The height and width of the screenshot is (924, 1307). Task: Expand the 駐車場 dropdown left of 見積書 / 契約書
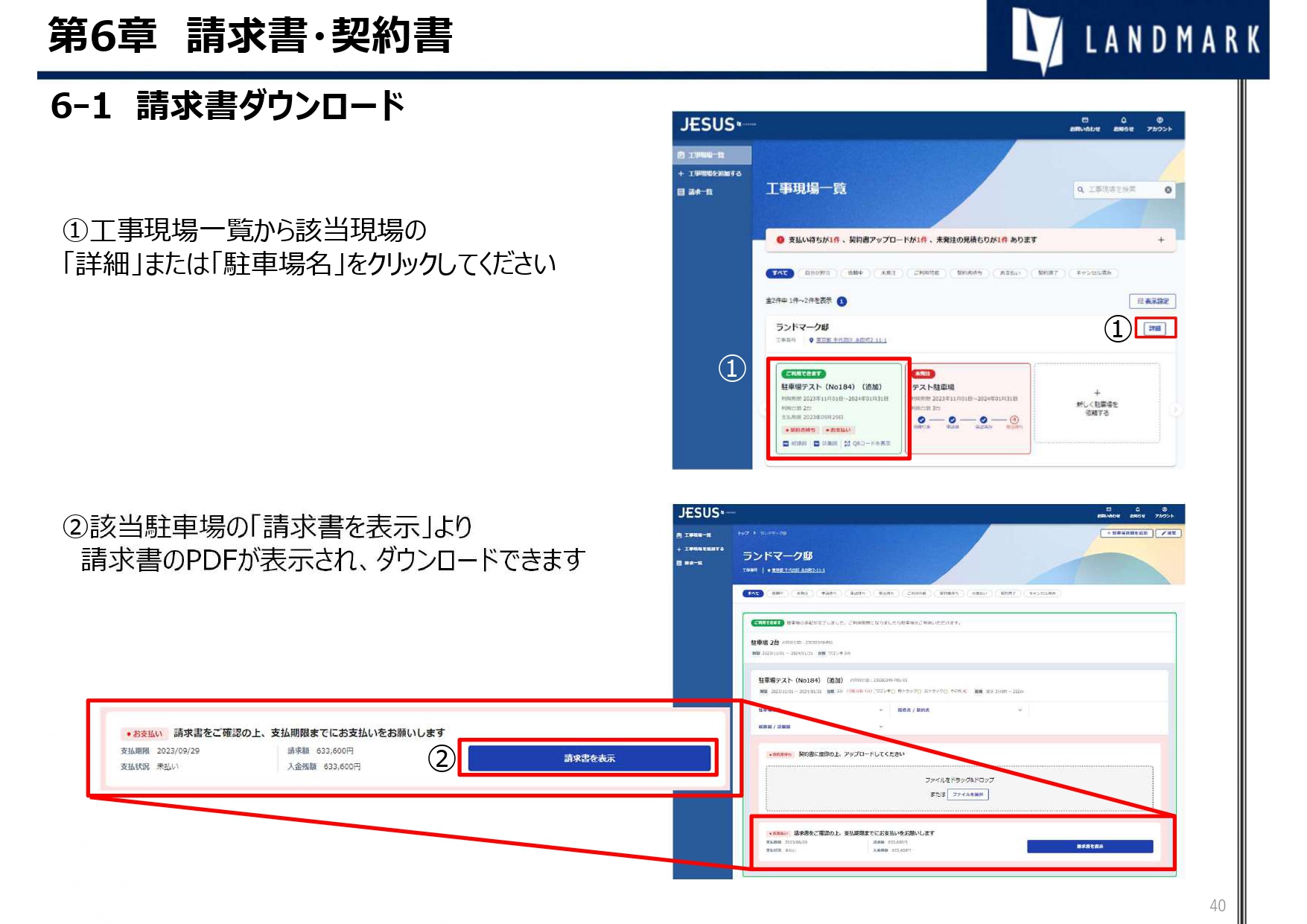coord(821,710)
